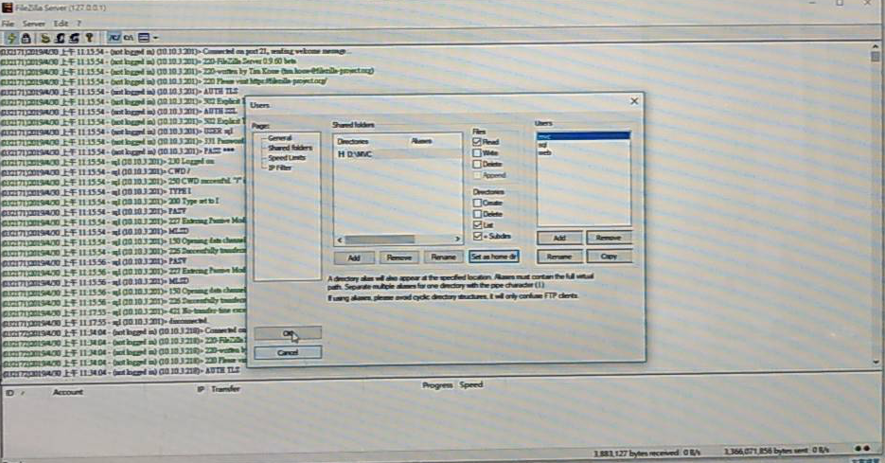This screenshot has height=463, width=885.
Task: Click the IP column header
Action: click(200, 390)
